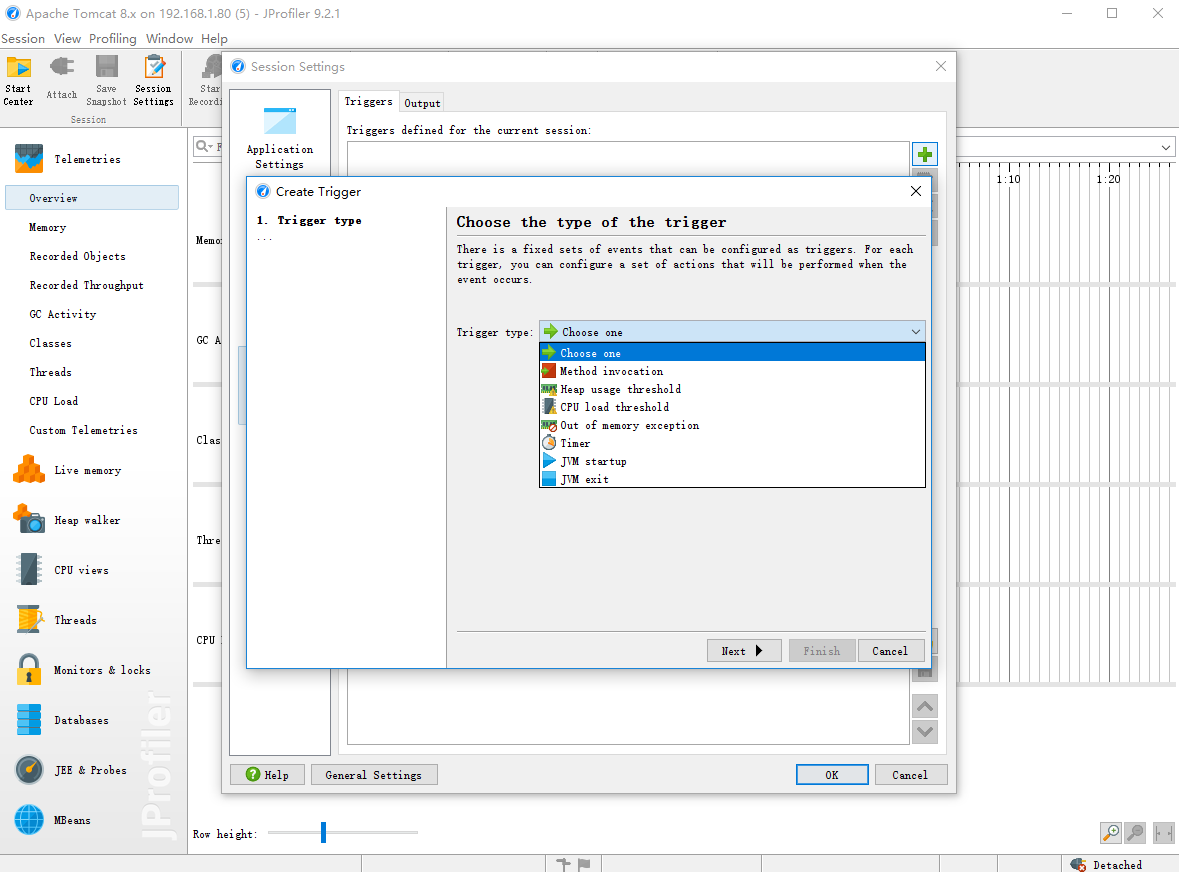Viewport: 1179px width, 872px height.
Task: Click the zoom-out magnifier in timeline corner
Action: pyautogui.click(x=1135, y=833)
